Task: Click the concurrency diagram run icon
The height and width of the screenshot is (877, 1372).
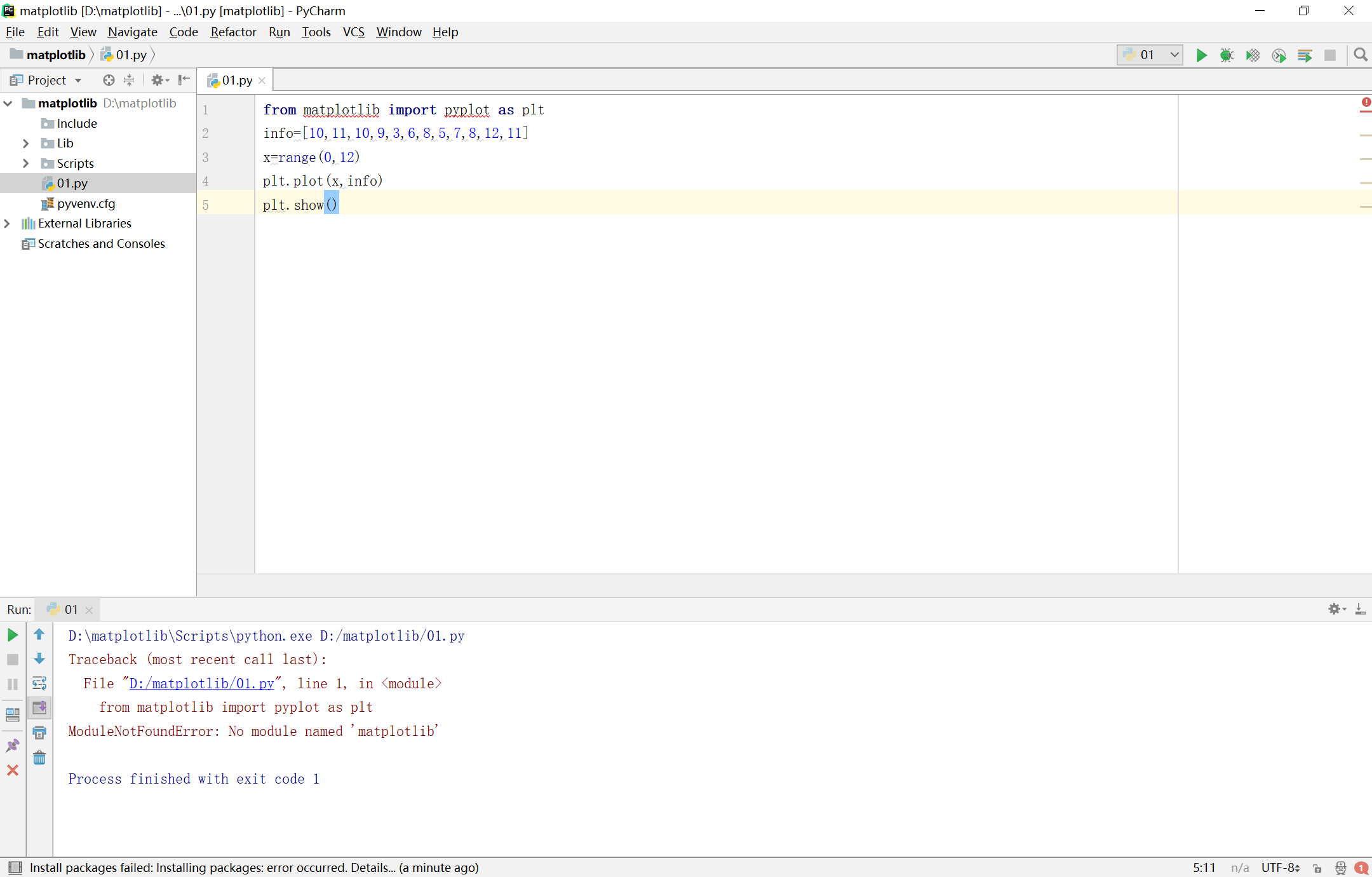Action: 1305,55
